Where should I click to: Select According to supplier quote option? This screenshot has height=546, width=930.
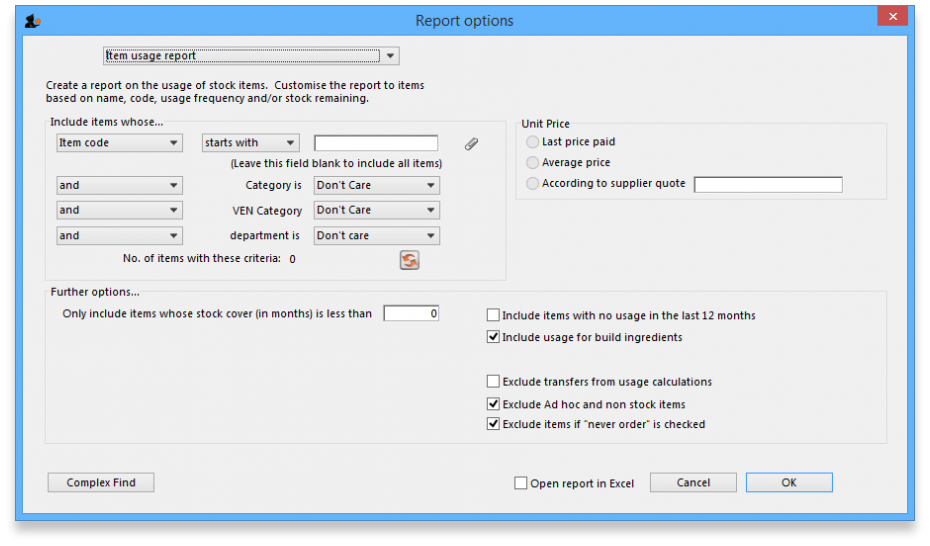click(x=532, y=183)
